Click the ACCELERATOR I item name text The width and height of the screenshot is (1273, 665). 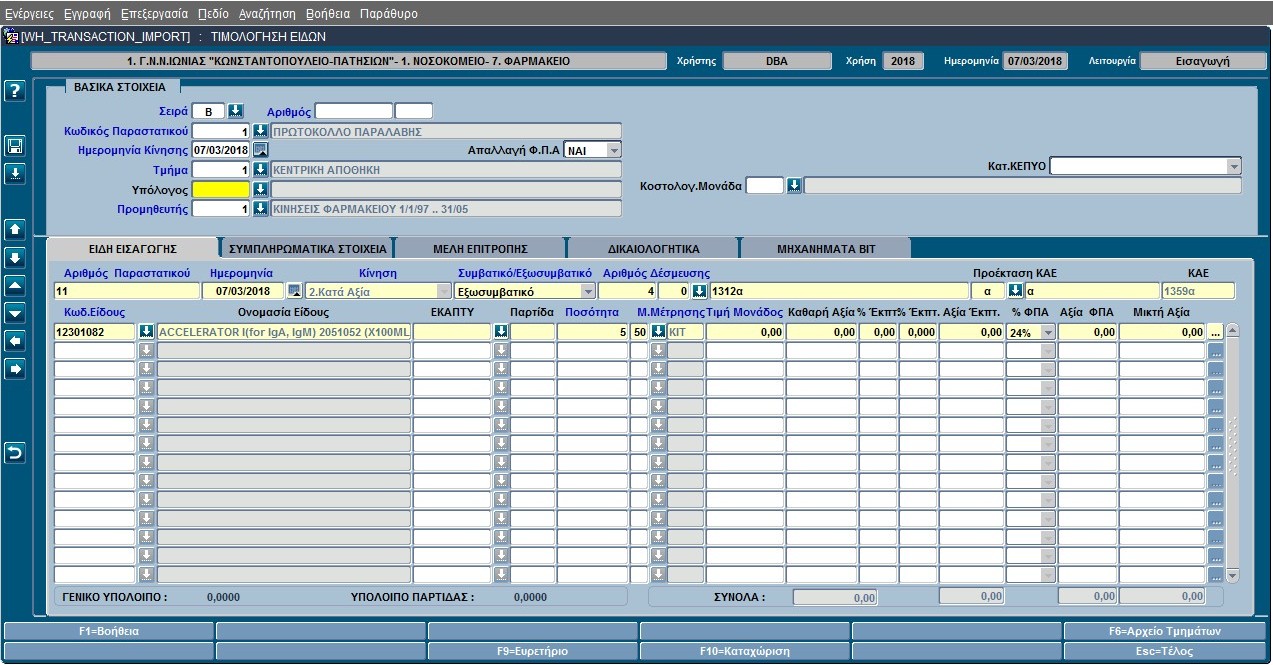(284, 332)
